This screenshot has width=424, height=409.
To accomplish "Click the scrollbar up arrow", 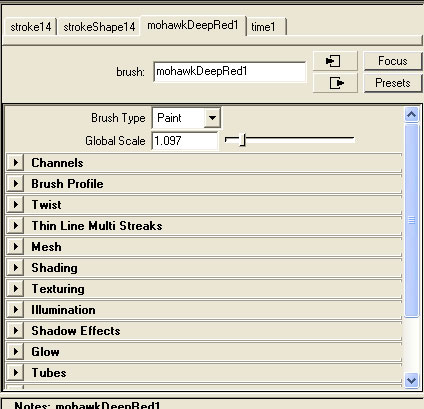I will (411, 115).
